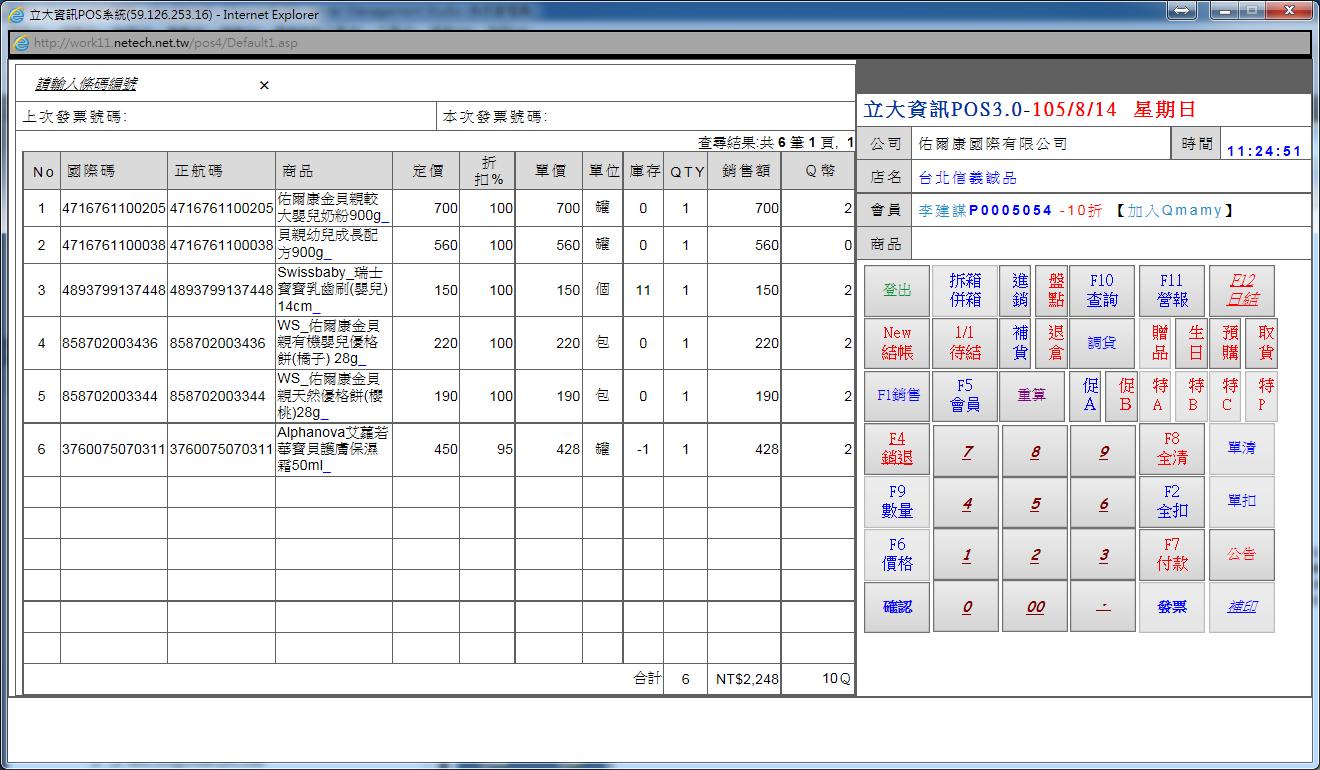Open F11 營報 sales report
This screenshot has height=770, width=1320.
coord(1172,291)
